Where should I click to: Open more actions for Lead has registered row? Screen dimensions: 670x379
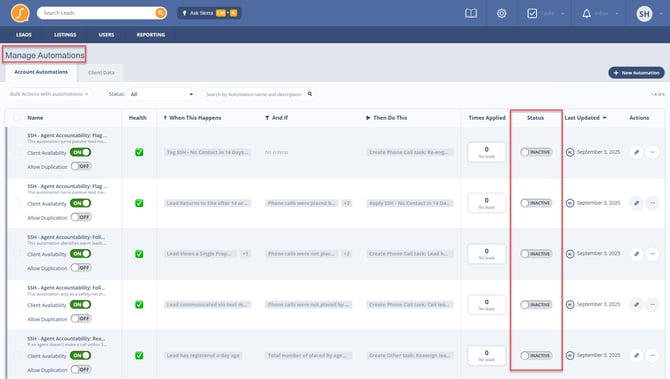(x=652, y=355)
